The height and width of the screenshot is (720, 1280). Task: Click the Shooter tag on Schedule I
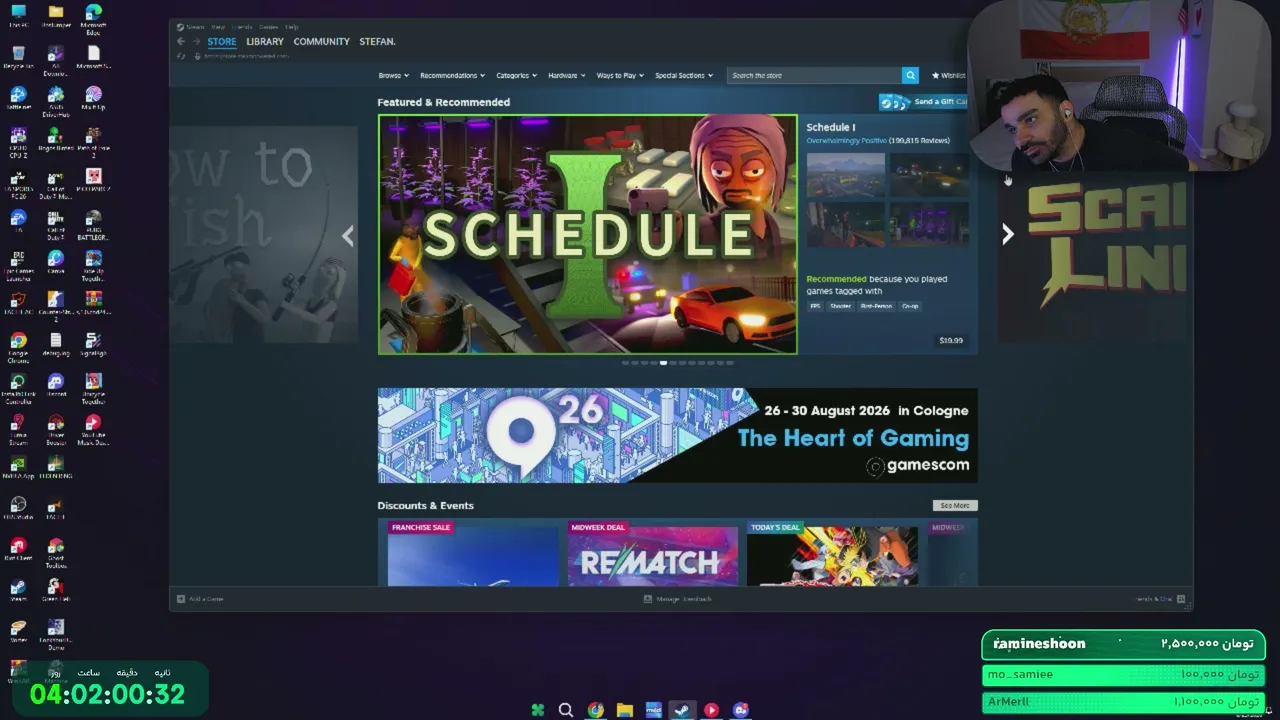pos(840,306)
